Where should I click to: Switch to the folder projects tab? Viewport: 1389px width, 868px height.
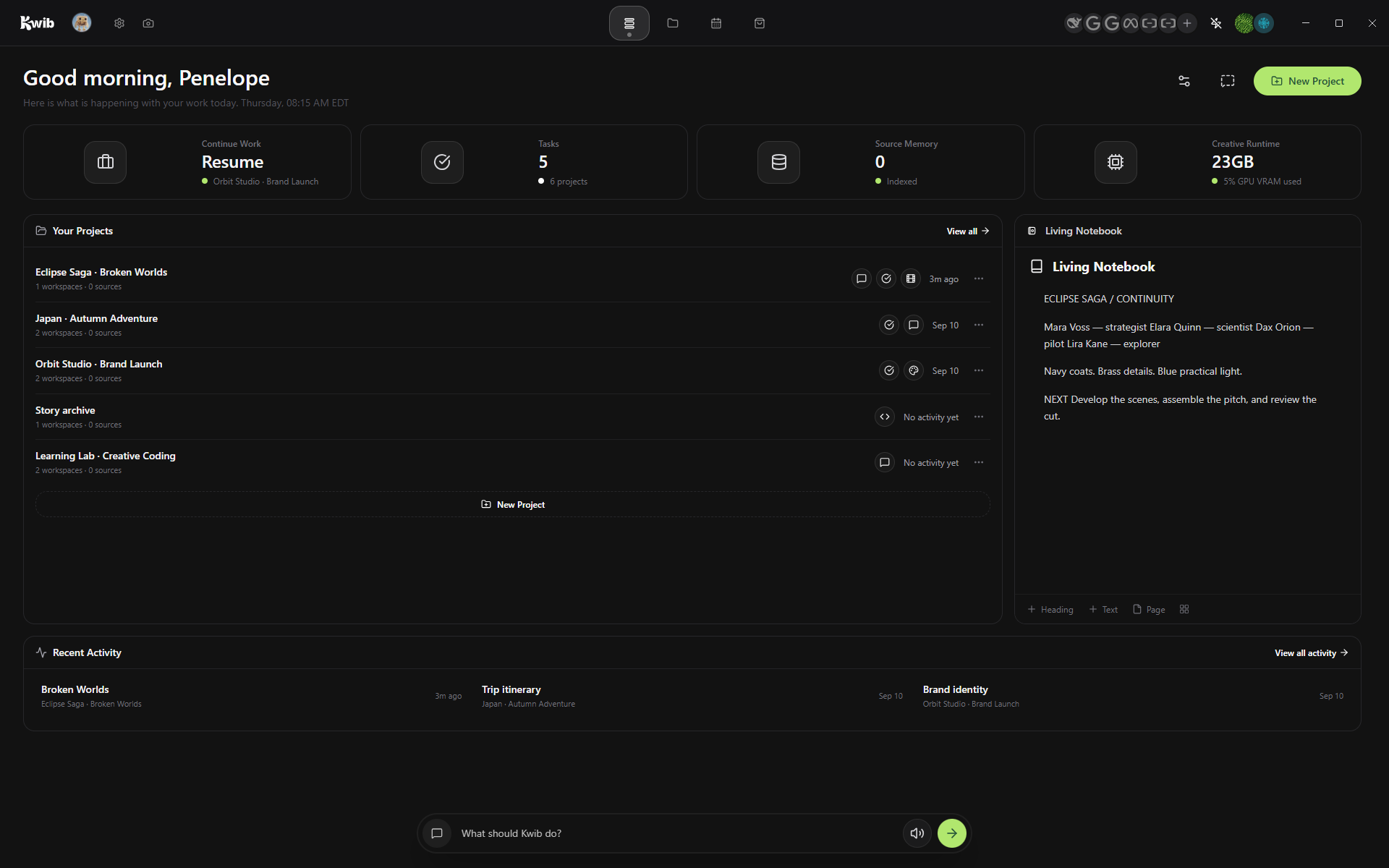[673, 23]
